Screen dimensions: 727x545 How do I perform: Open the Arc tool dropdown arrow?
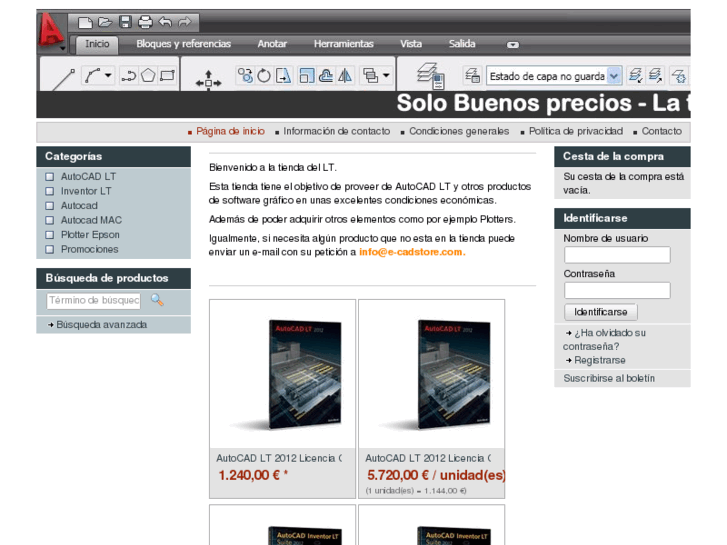[x=108, y=75]
